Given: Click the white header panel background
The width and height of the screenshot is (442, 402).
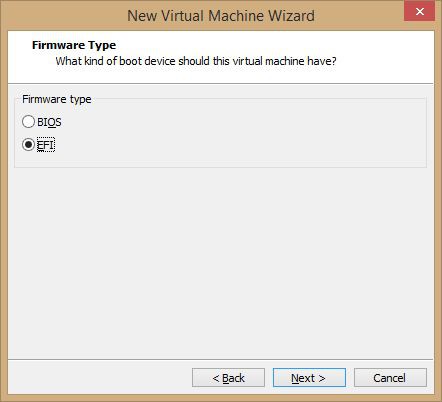Looking at the screenshot, I should click(383, 57).
